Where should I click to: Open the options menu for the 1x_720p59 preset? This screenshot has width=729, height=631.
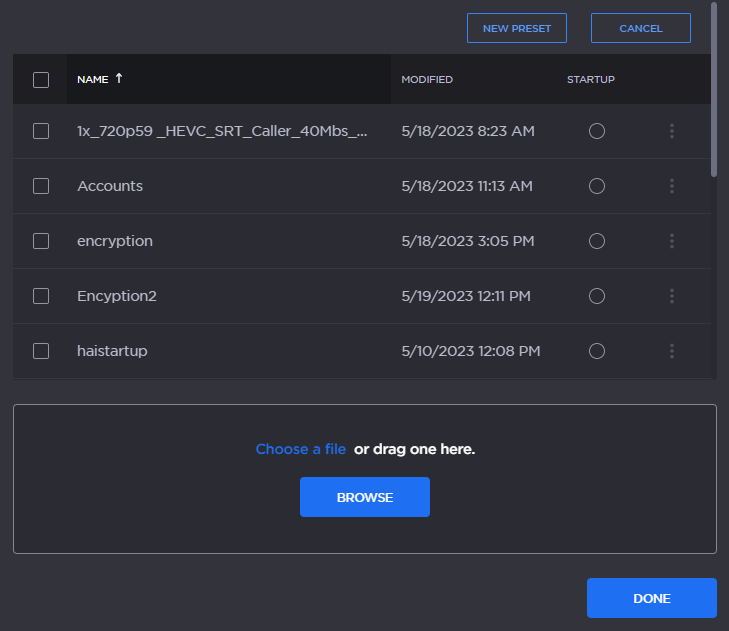click(672, 131)
